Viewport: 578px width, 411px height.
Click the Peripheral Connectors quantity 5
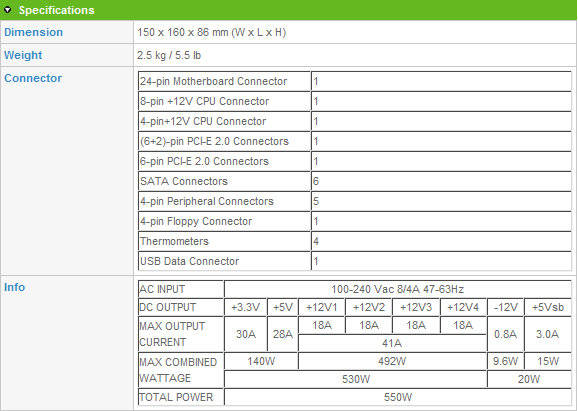tap(316, 201)
